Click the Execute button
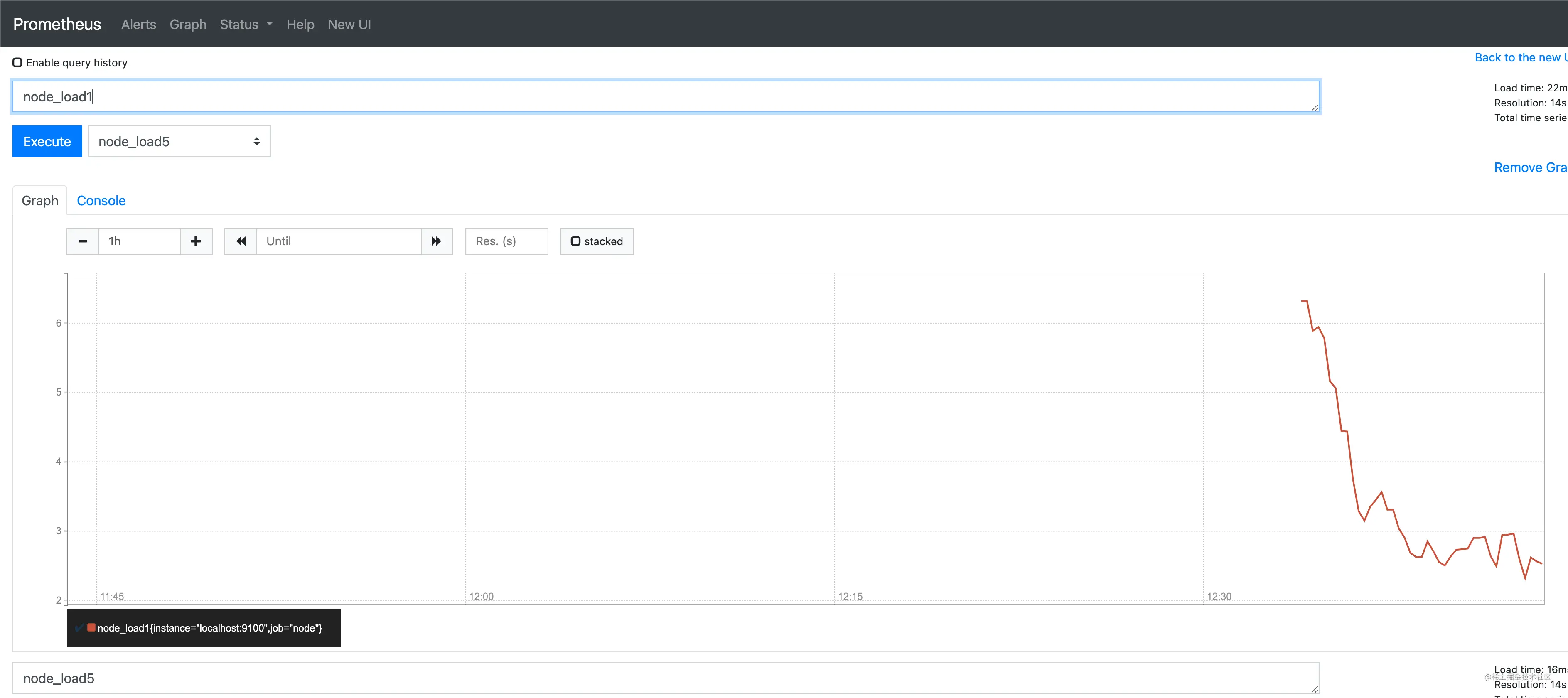1568x698 pixels. (x=47, y=141)
